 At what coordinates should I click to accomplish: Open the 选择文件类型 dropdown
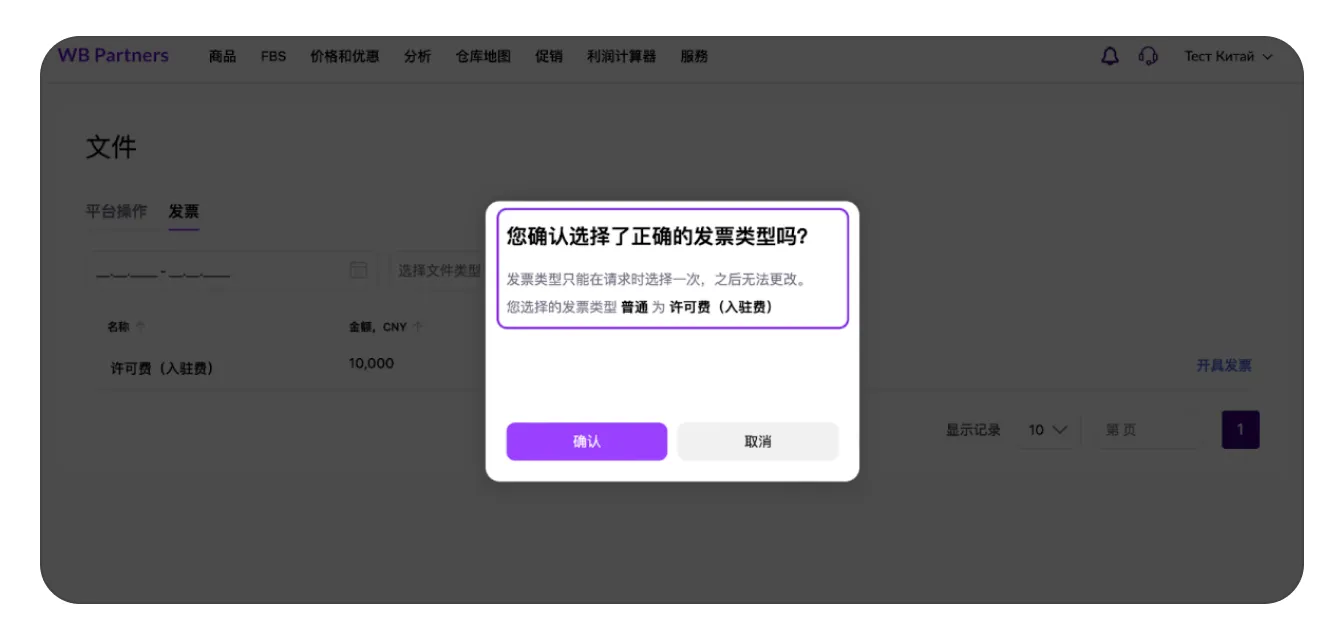click(438, 270)
